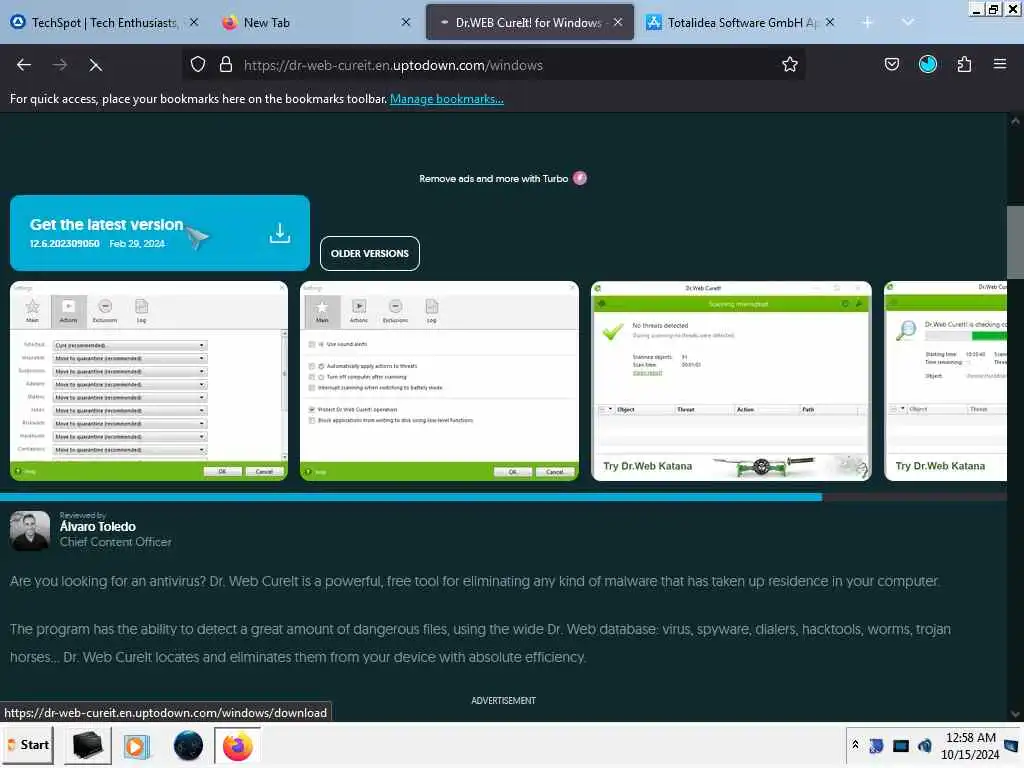Viewport: 1024px width, 768px height.
Task: Open the OLDER VERSIONS button
Action: coord(370,253)
